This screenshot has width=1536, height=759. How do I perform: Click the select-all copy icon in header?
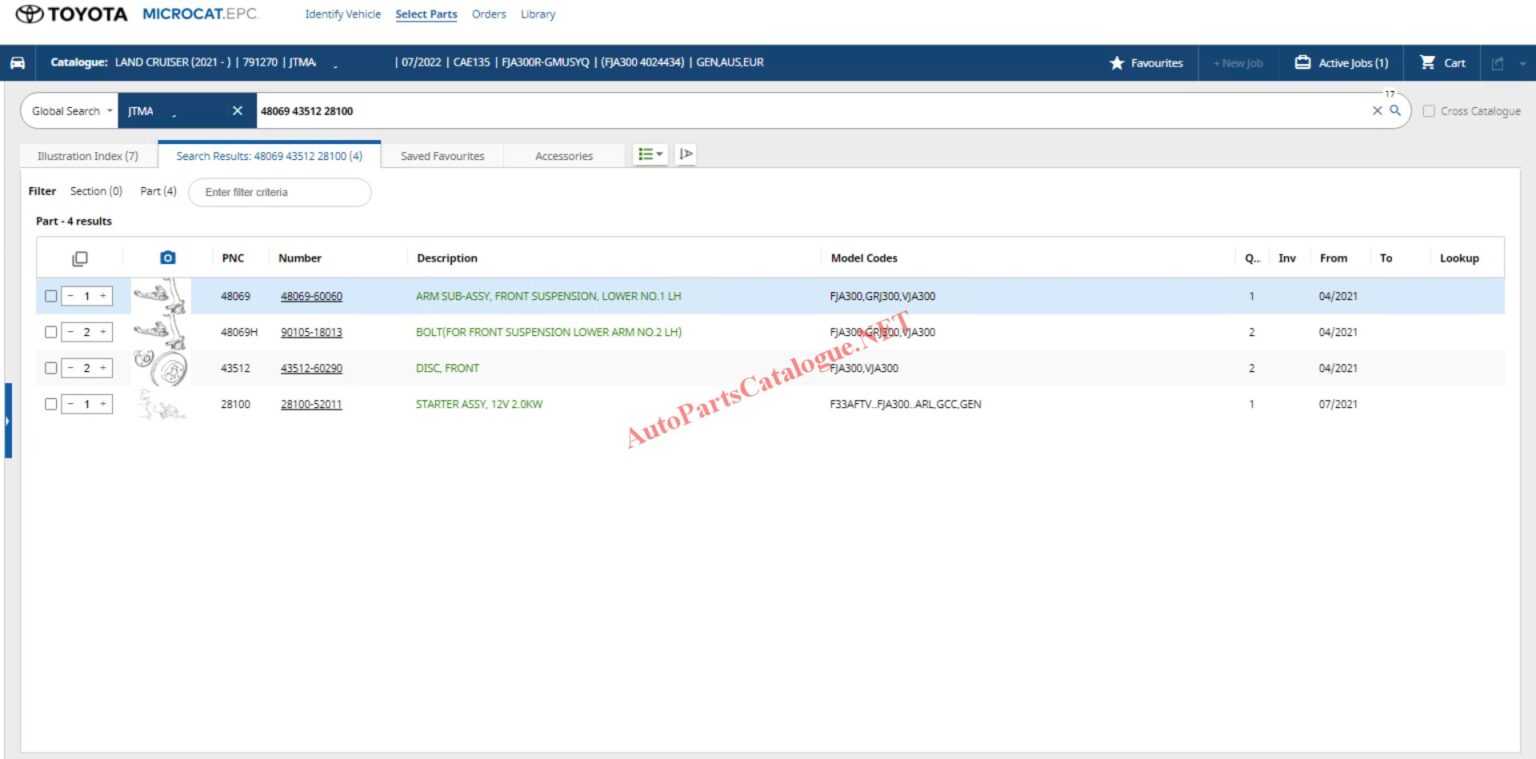click(80, 258)
